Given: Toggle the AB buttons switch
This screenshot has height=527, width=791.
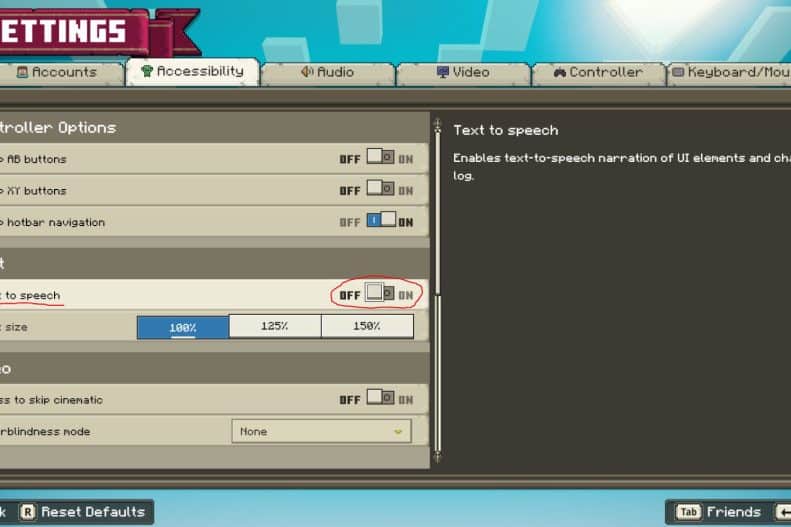Looking at the screenshot, I should pyautogui.click(x=380, y=157).
